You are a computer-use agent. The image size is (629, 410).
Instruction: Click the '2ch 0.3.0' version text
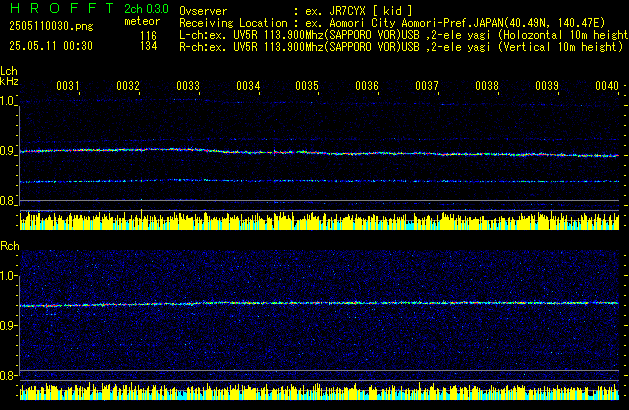pyautogui.click(x=146, y=9)
